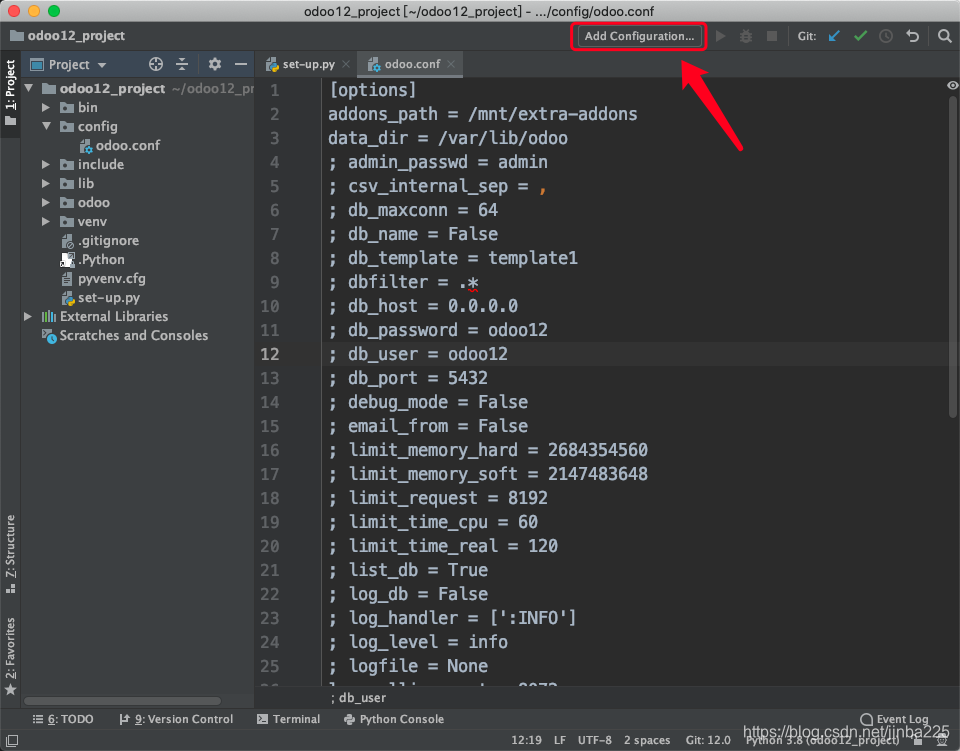Click the 12:19 cursor position indicator

pyautogui.click(x=526, y=740)
